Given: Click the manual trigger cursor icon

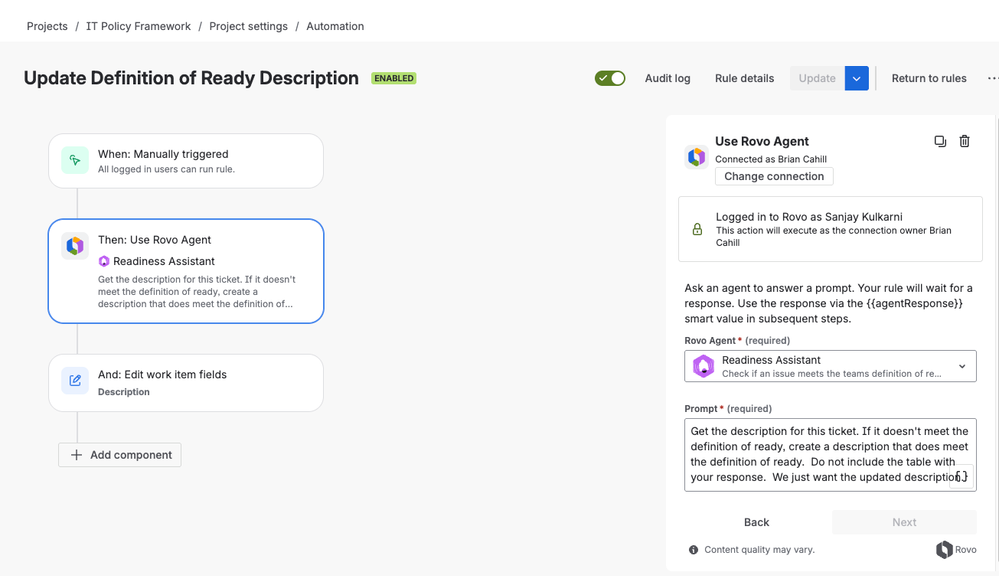Looking at the screenshot, I should (75, 161).
